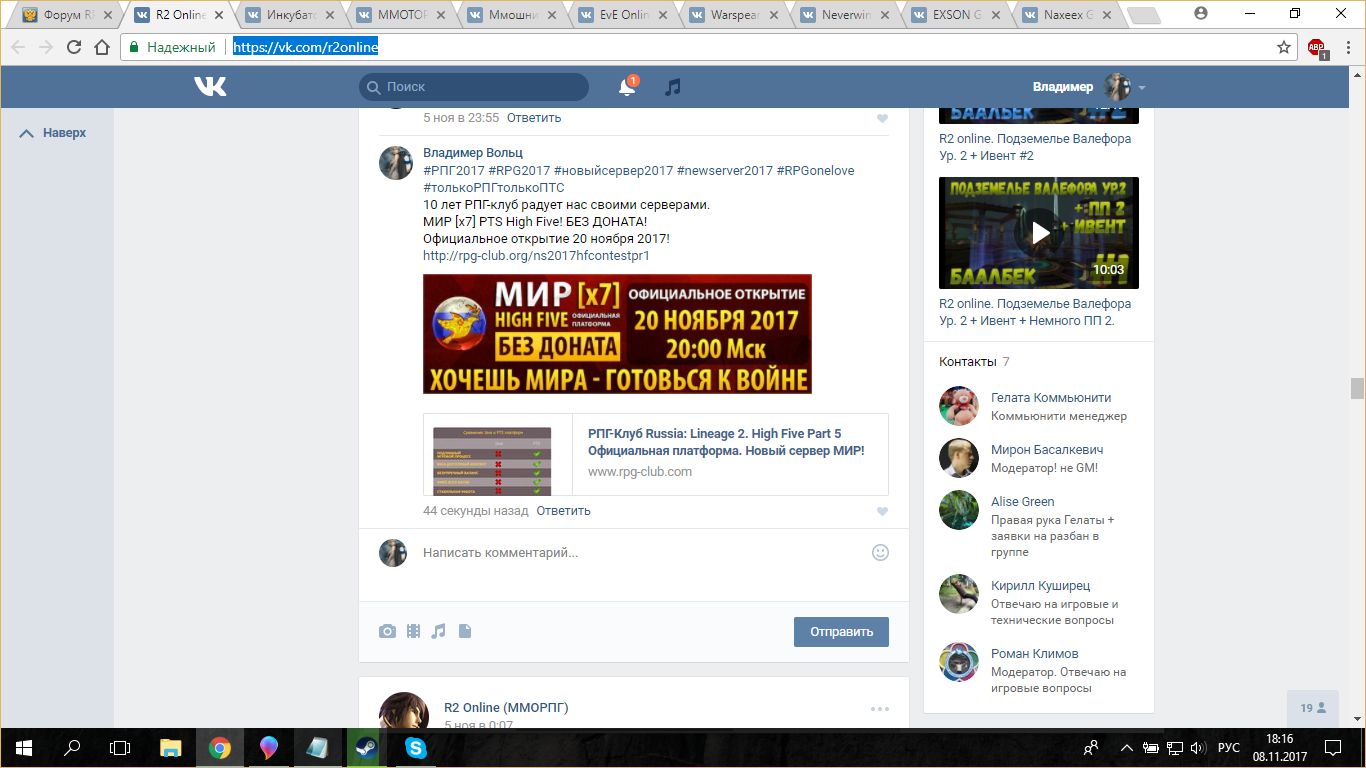Open VK notifications bell
1366x768 pixels.
[627, 87]
